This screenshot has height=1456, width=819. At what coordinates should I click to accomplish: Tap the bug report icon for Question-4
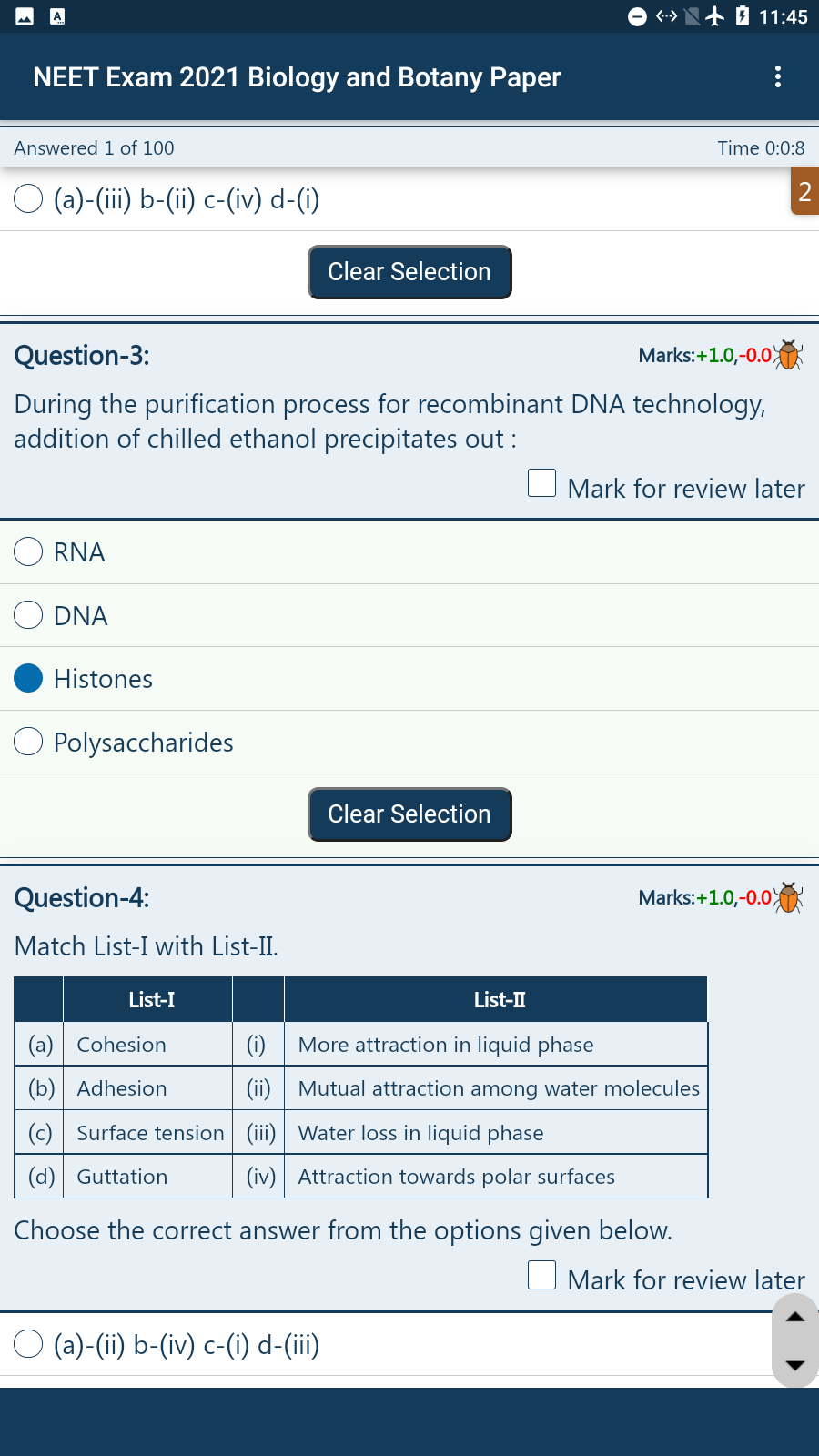click(x=788, y=897)
